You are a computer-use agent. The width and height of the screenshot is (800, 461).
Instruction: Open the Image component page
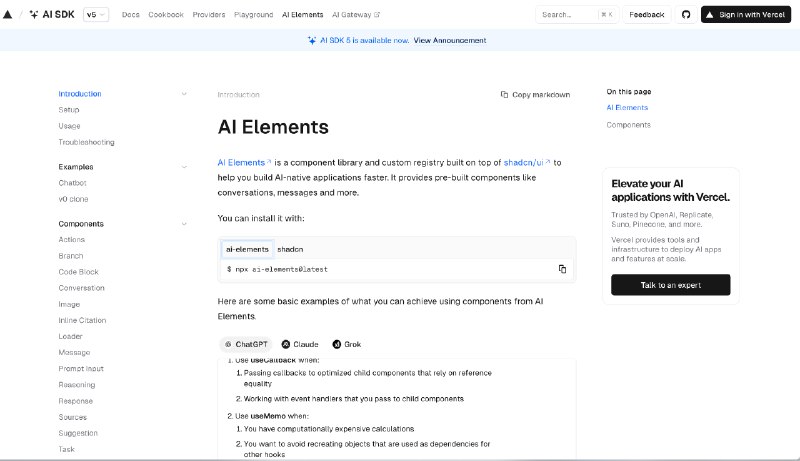click(x=69, y=304)
